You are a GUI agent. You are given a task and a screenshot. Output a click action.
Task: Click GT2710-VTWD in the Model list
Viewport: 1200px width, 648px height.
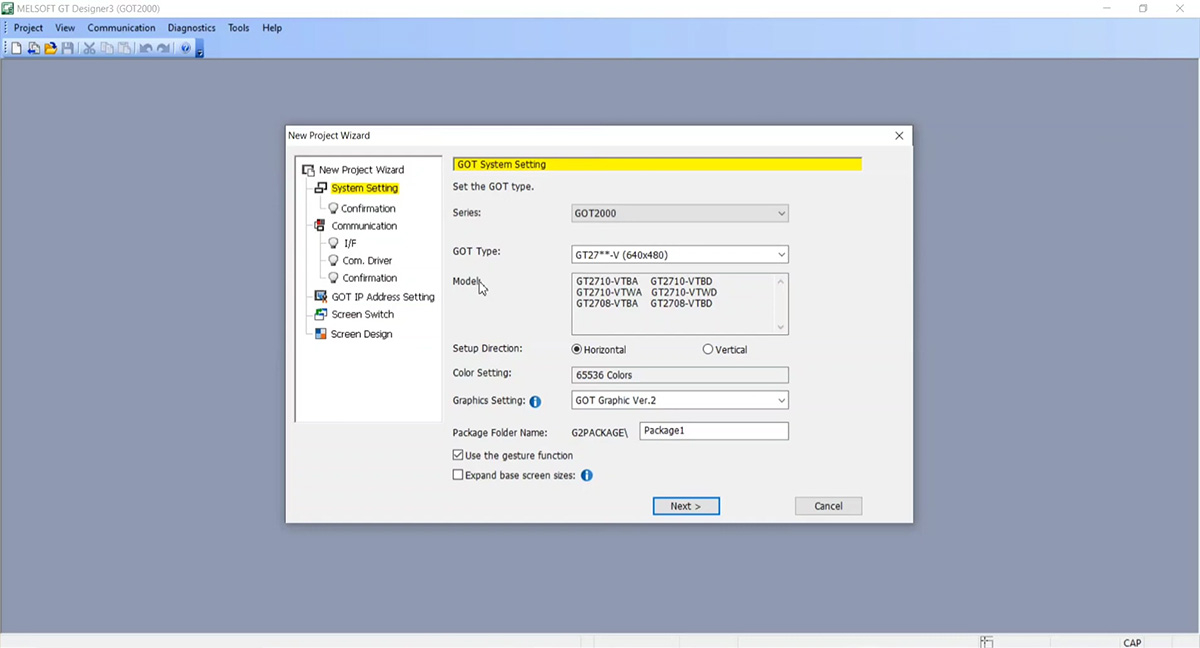coord(684,292)
